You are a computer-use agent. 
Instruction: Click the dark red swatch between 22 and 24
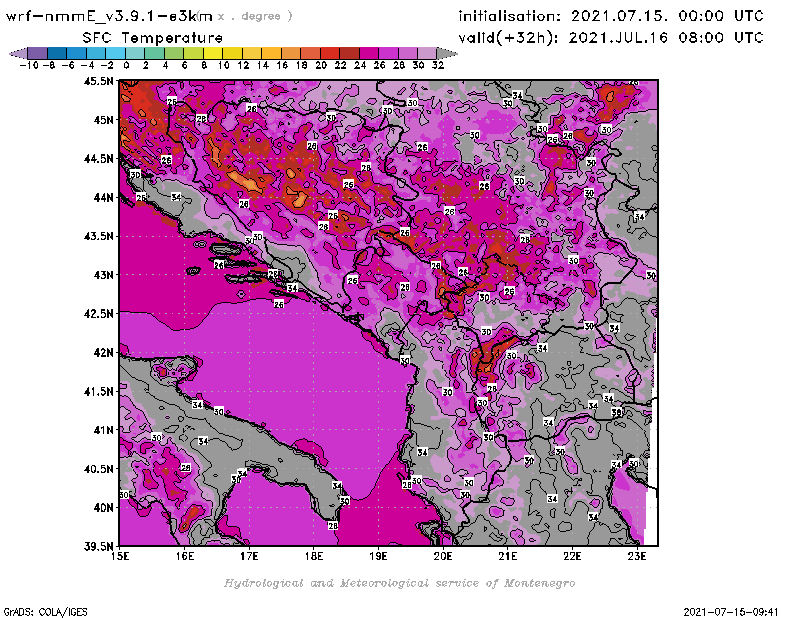point(349,53)
